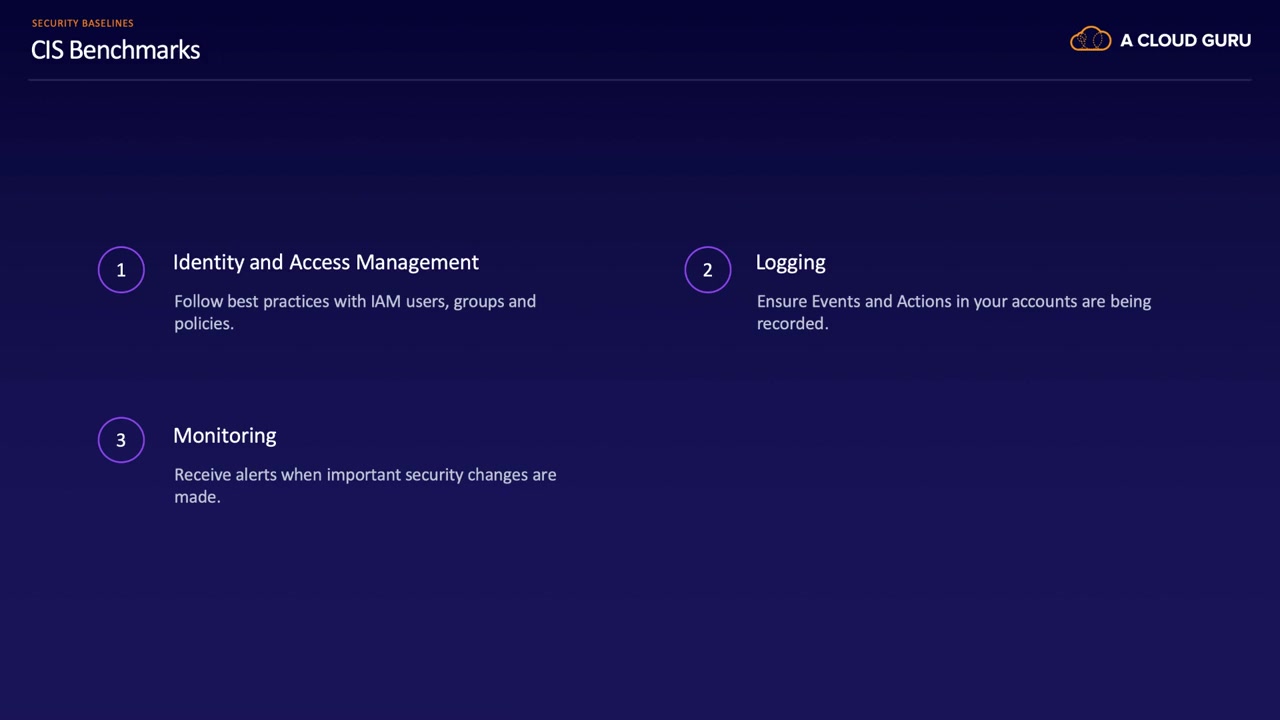The image size is (1280, 720).
Task: Click the A CLOUD GURU brand text
Action: (x=1185, y=41)
